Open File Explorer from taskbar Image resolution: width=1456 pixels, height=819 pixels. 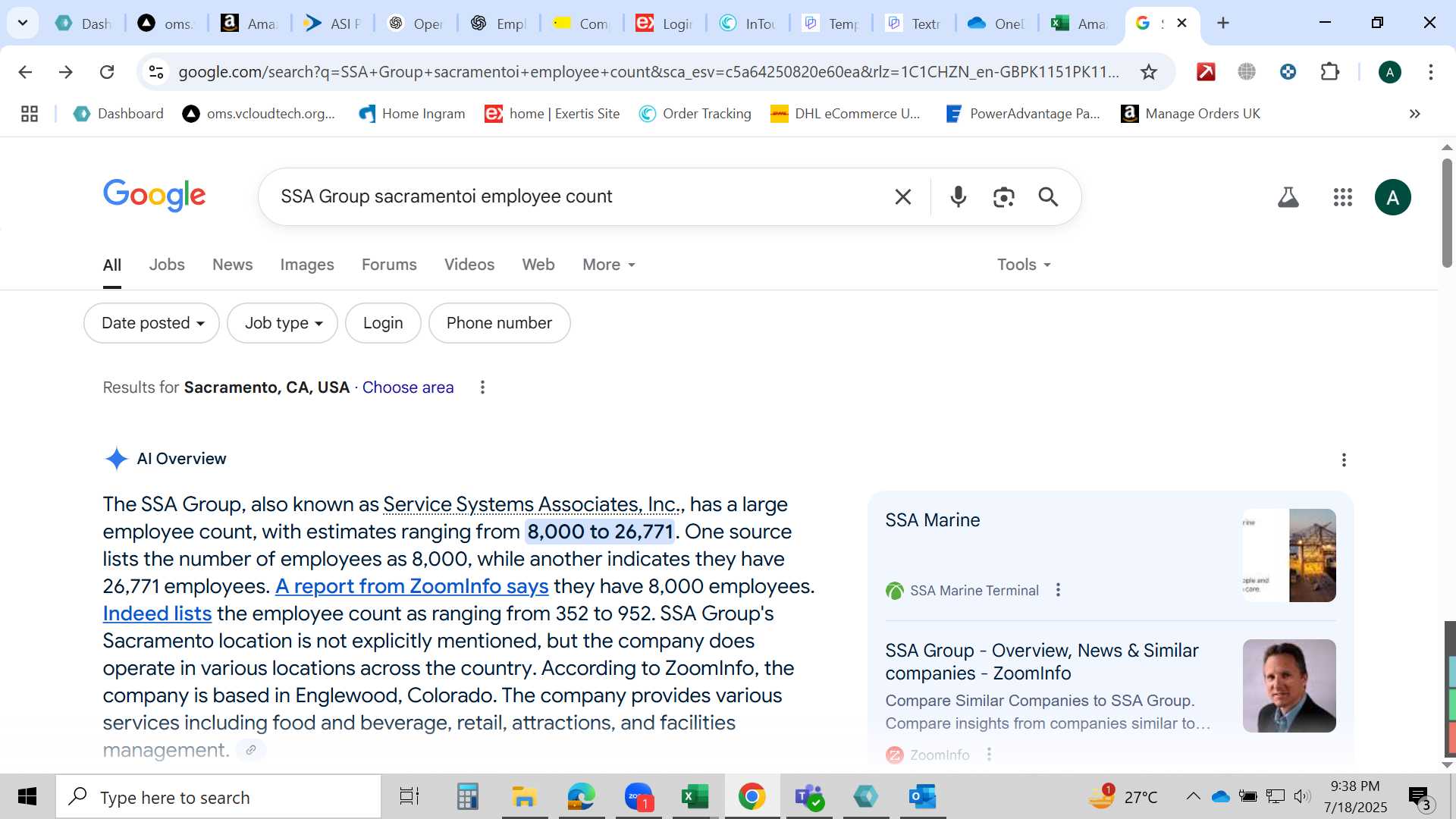pos(524,796)
